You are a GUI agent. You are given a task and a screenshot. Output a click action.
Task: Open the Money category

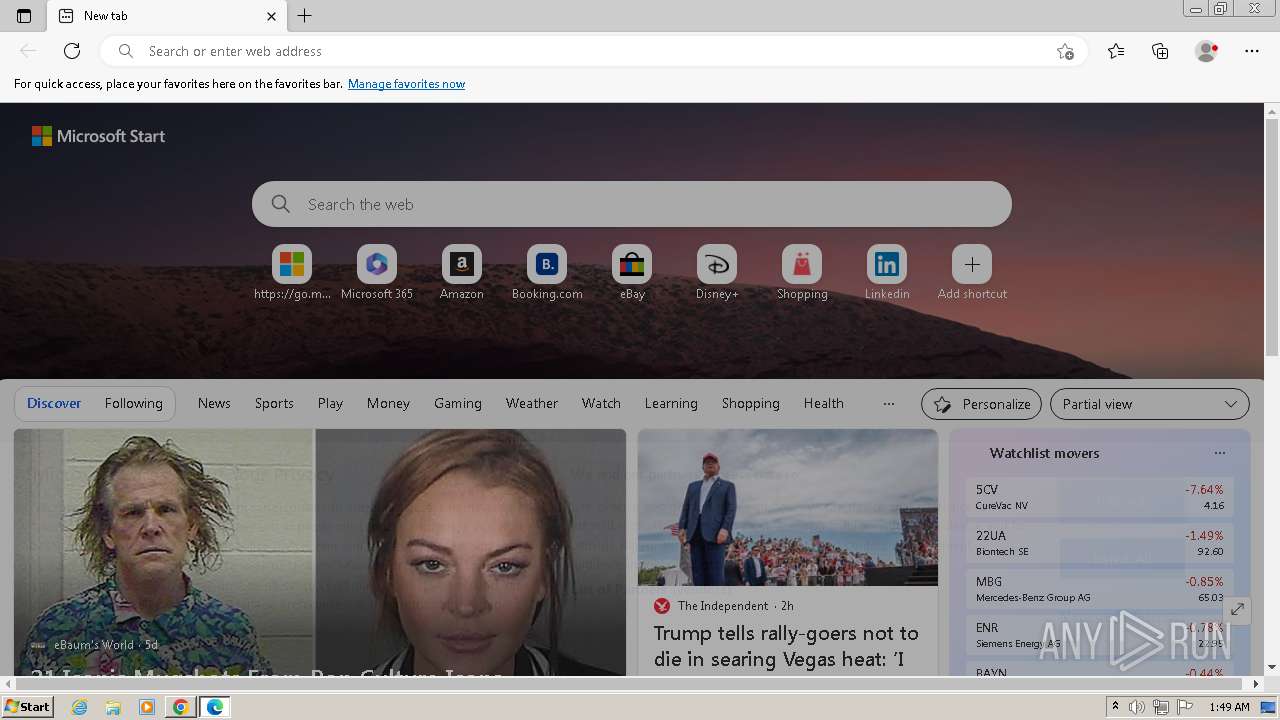click(388, 403)
